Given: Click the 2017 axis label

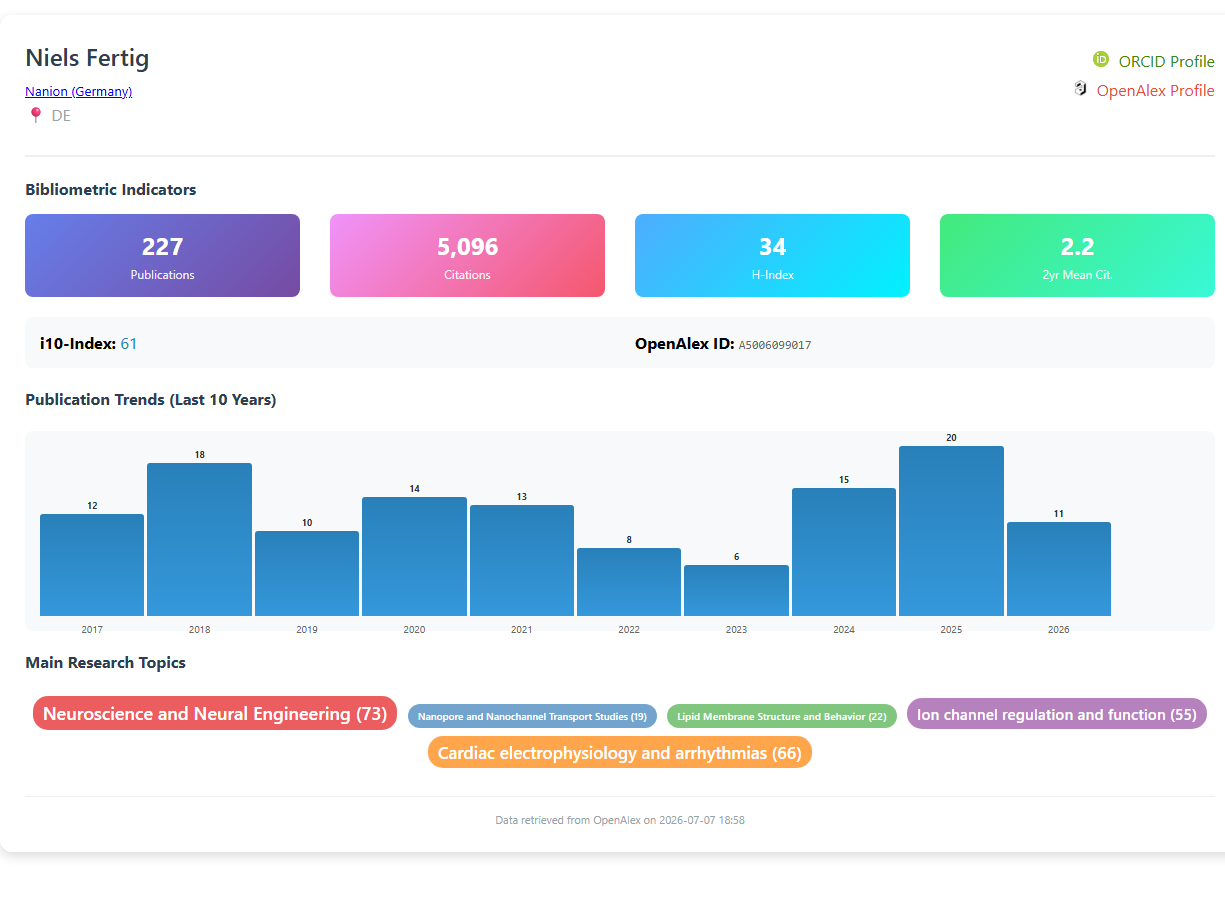Looking at the screenshot, I should tap(92, 630).
